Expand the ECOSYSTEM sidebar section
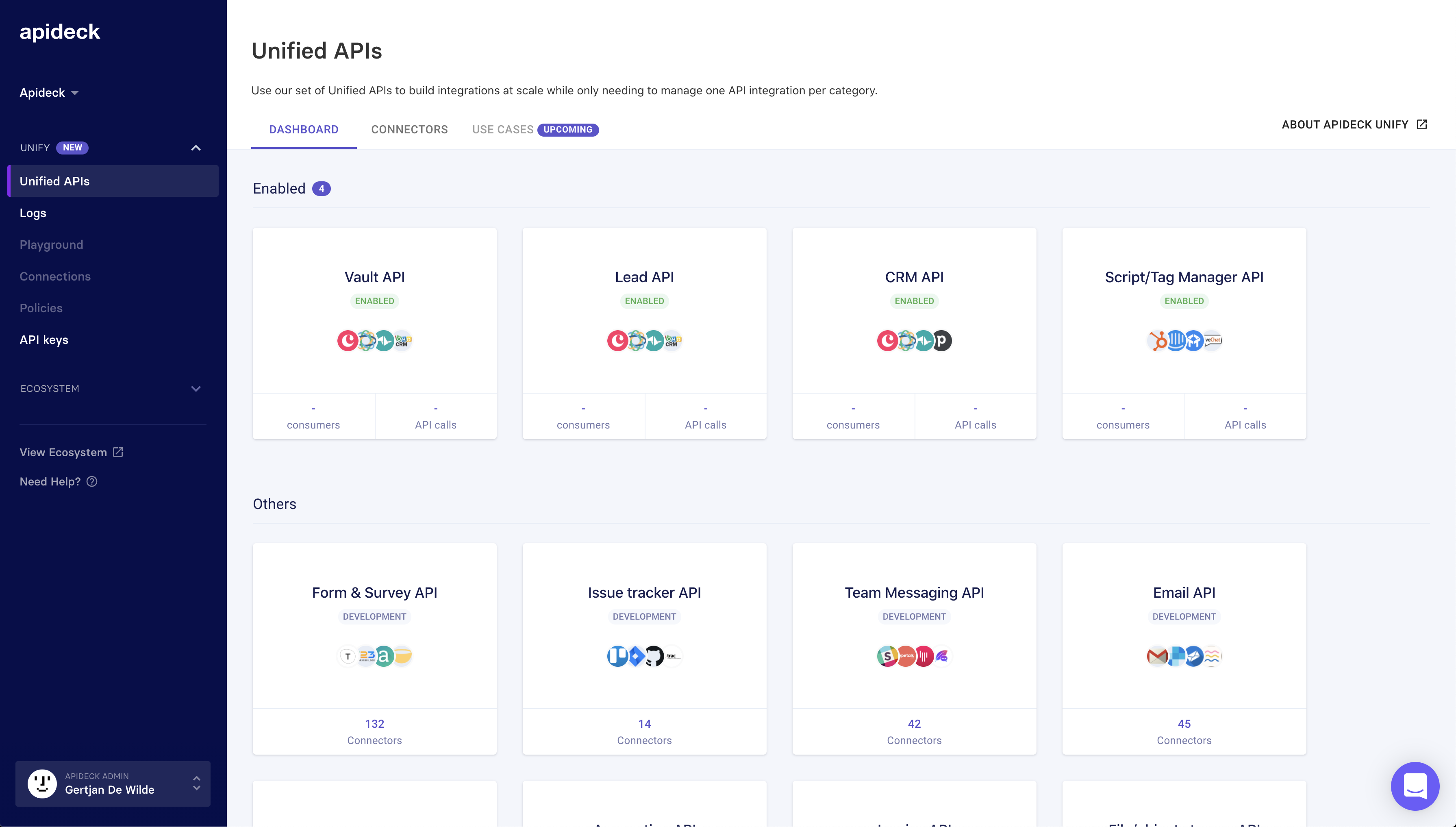Screen dimensions: 1456x827 [x=196, y=389]
